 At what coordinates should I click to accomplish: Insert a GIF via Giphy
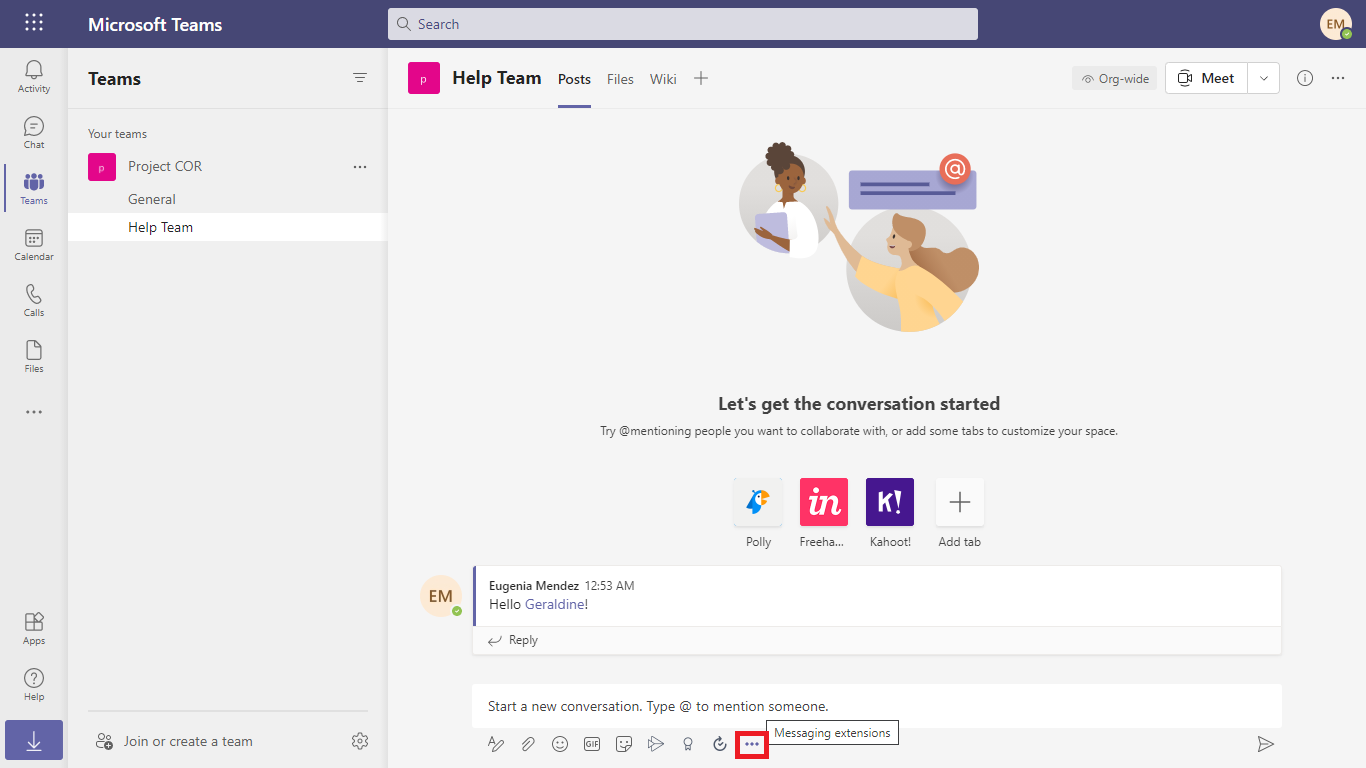pyautogui.click(x=592, y=744)
